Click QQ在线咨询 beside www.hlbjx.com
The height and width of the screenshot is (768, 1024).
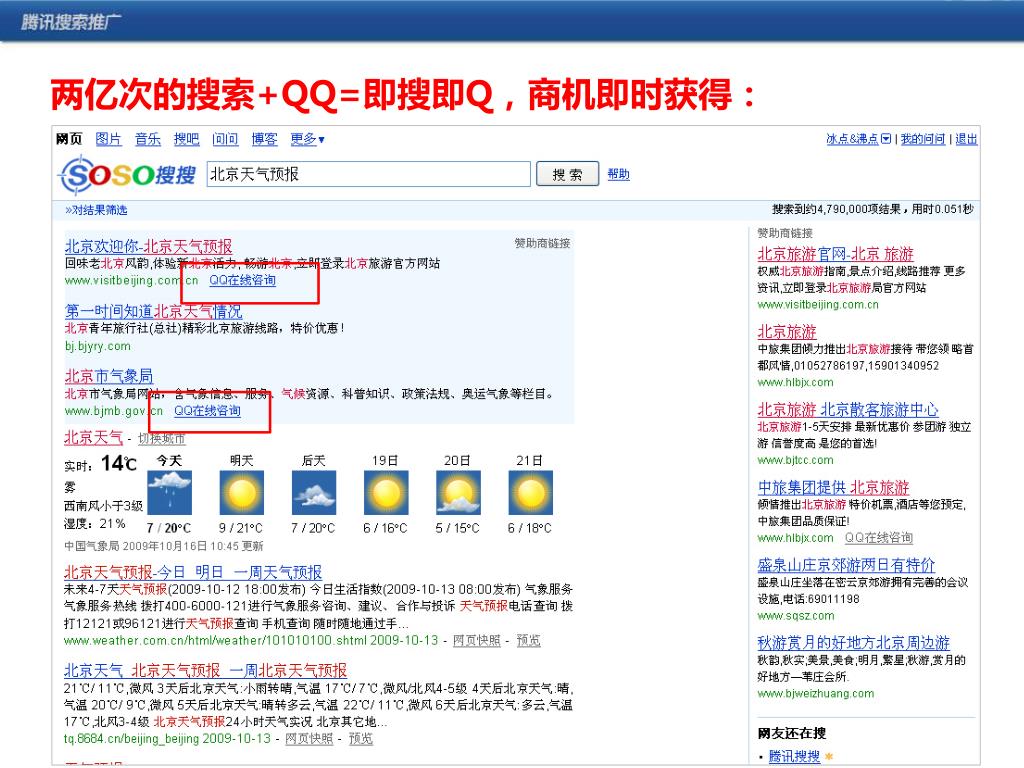point(878,537)
